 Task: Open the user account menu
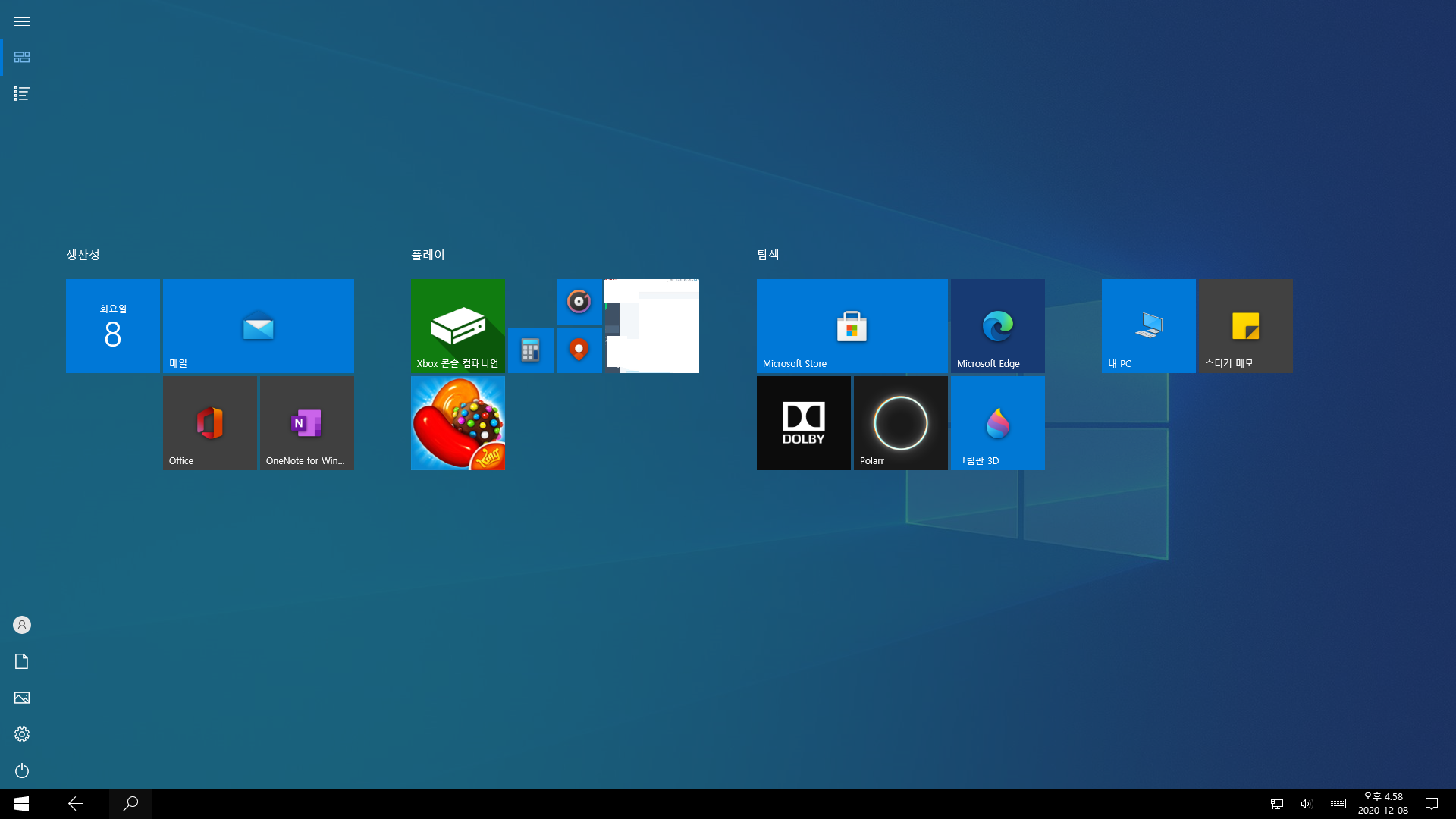22,625
